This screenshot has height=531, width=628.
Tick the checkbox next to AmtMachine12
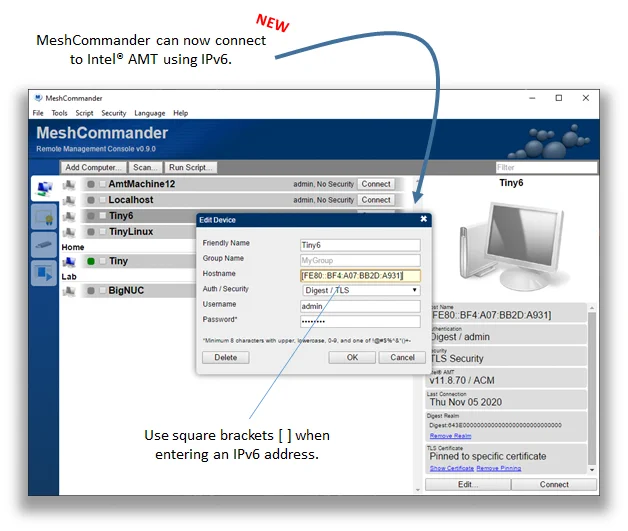pos(103,184)
